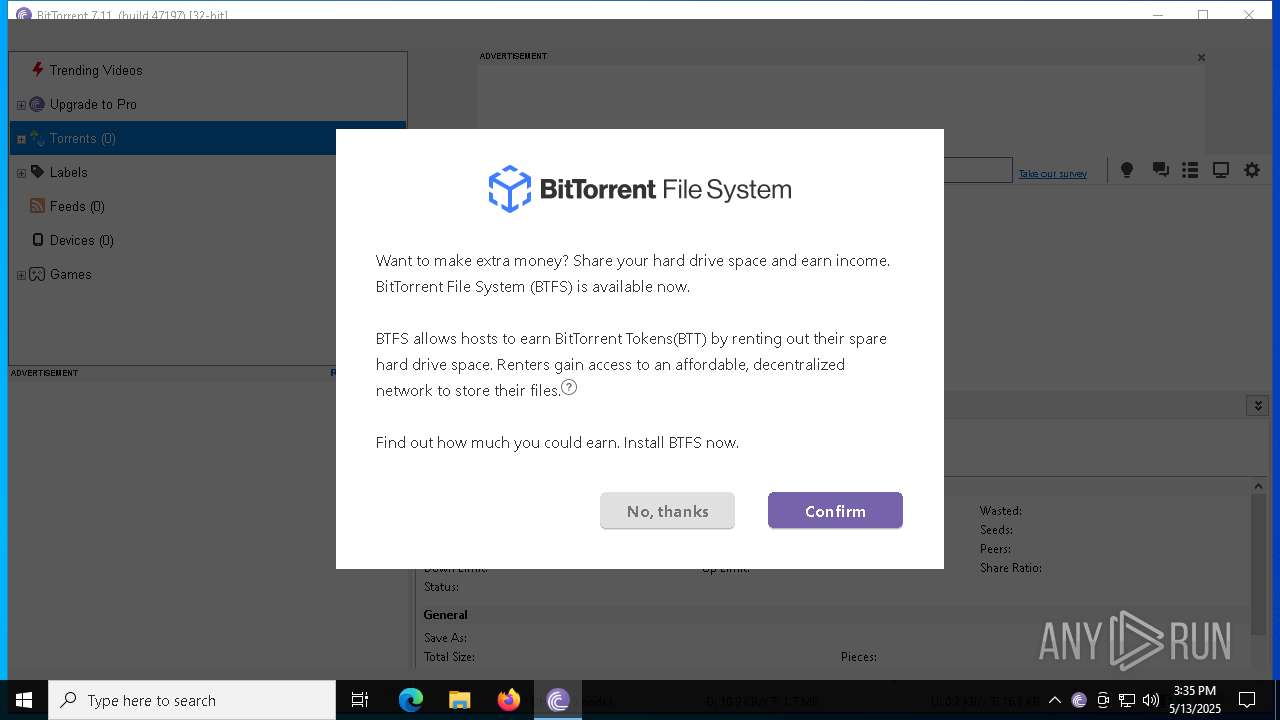This screenshot has width=1280, height=720.
Task: Open help question mark icon after 'store their files'
Action: pyautogui.click(x=569, y=387)
